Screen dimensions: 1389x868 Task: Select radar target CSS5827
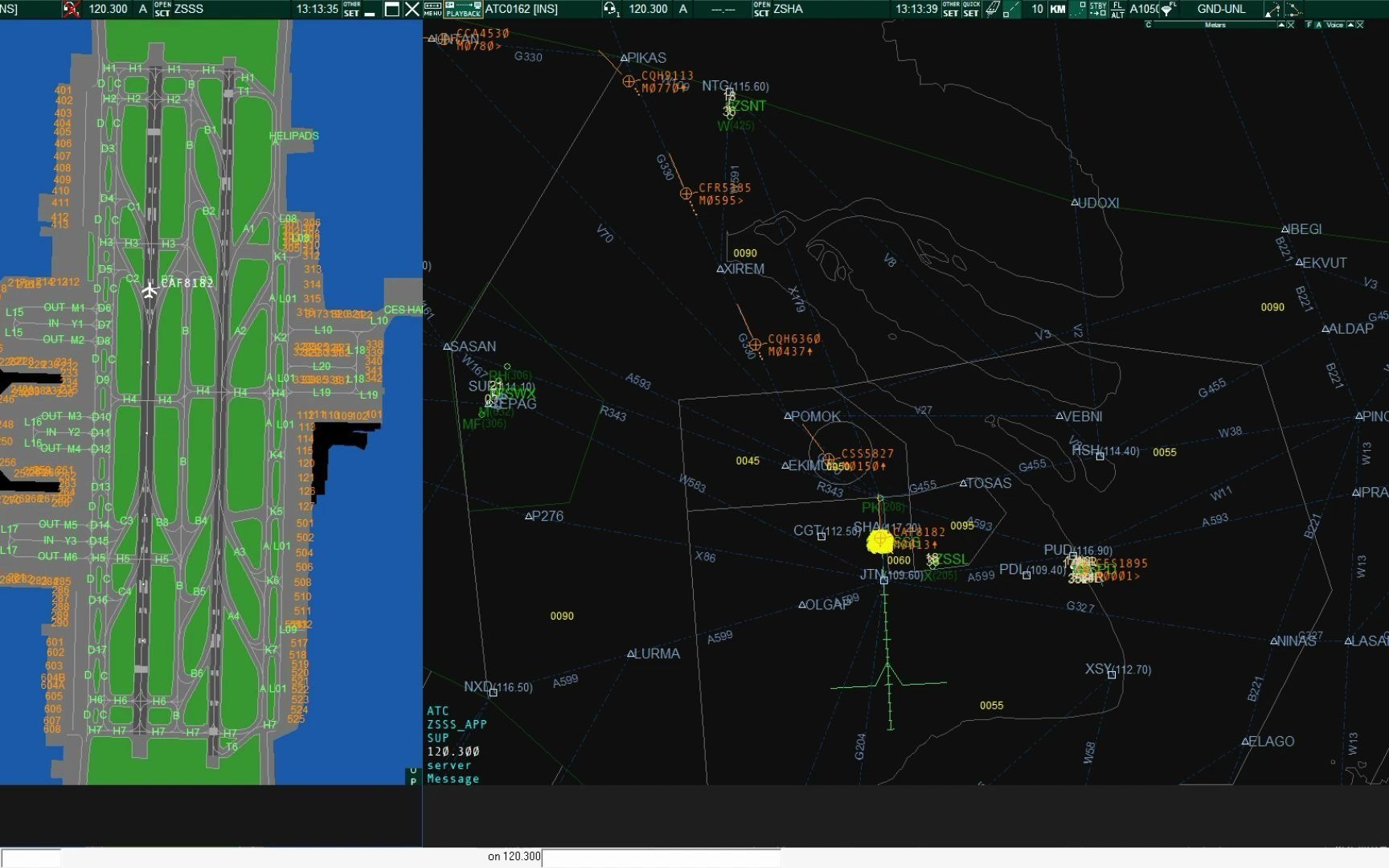[828, 460]
